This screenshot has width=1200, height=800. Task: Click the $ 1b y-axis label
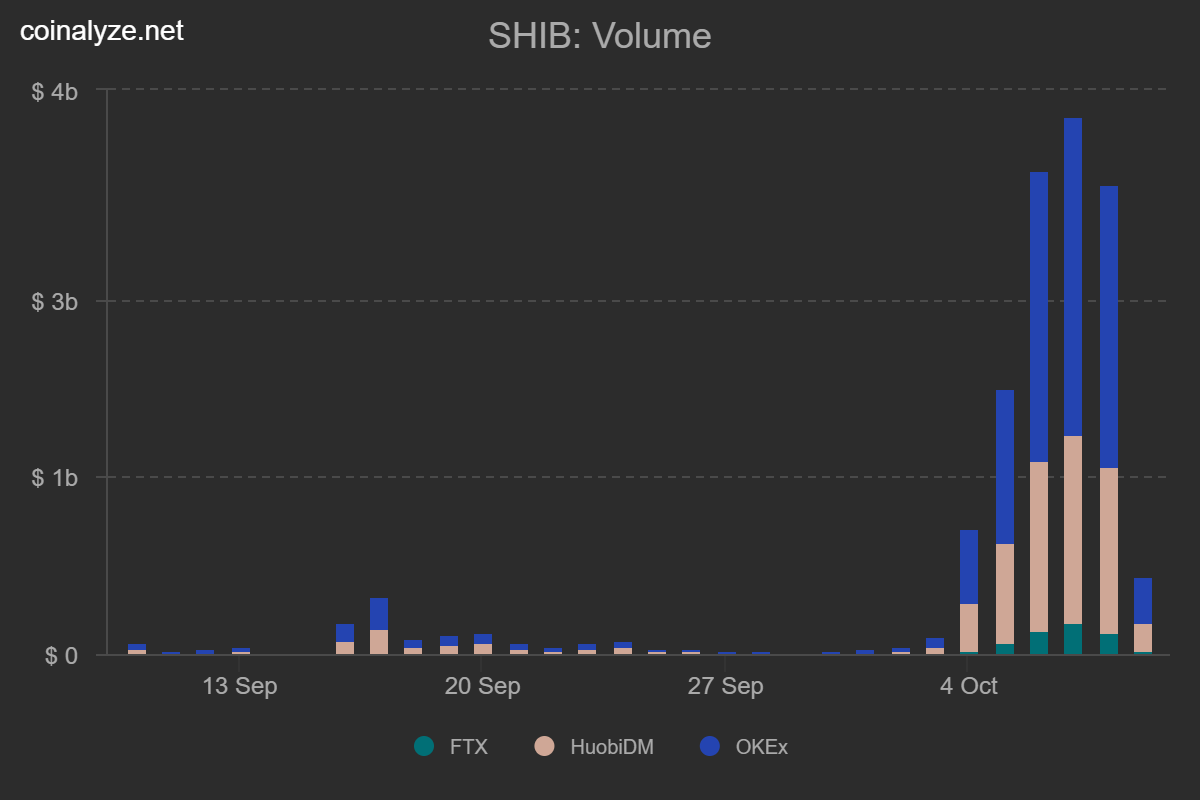pyautogui.click(x=55, y=478)
